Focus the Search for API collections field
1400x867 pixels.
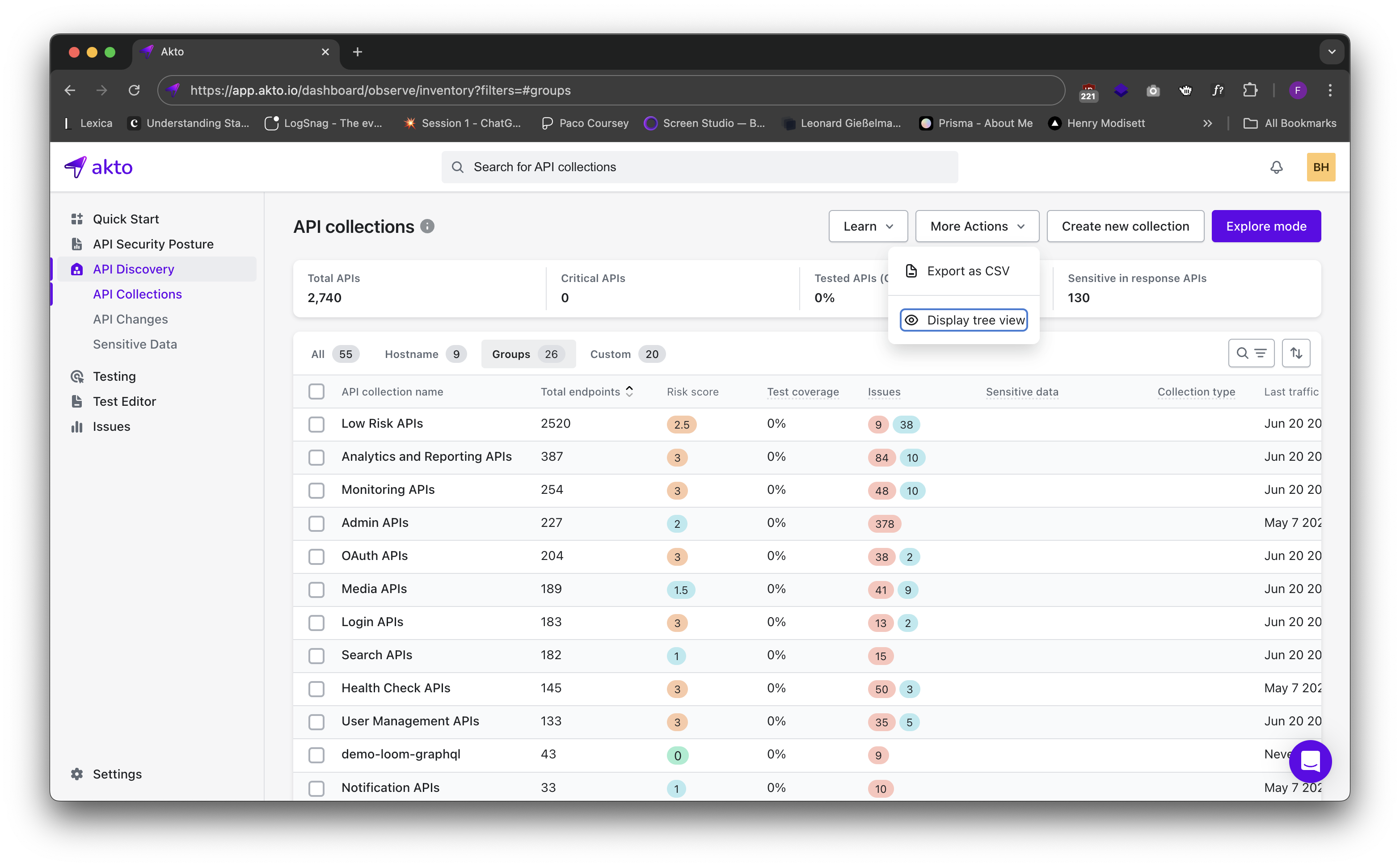tap(700, 167)
